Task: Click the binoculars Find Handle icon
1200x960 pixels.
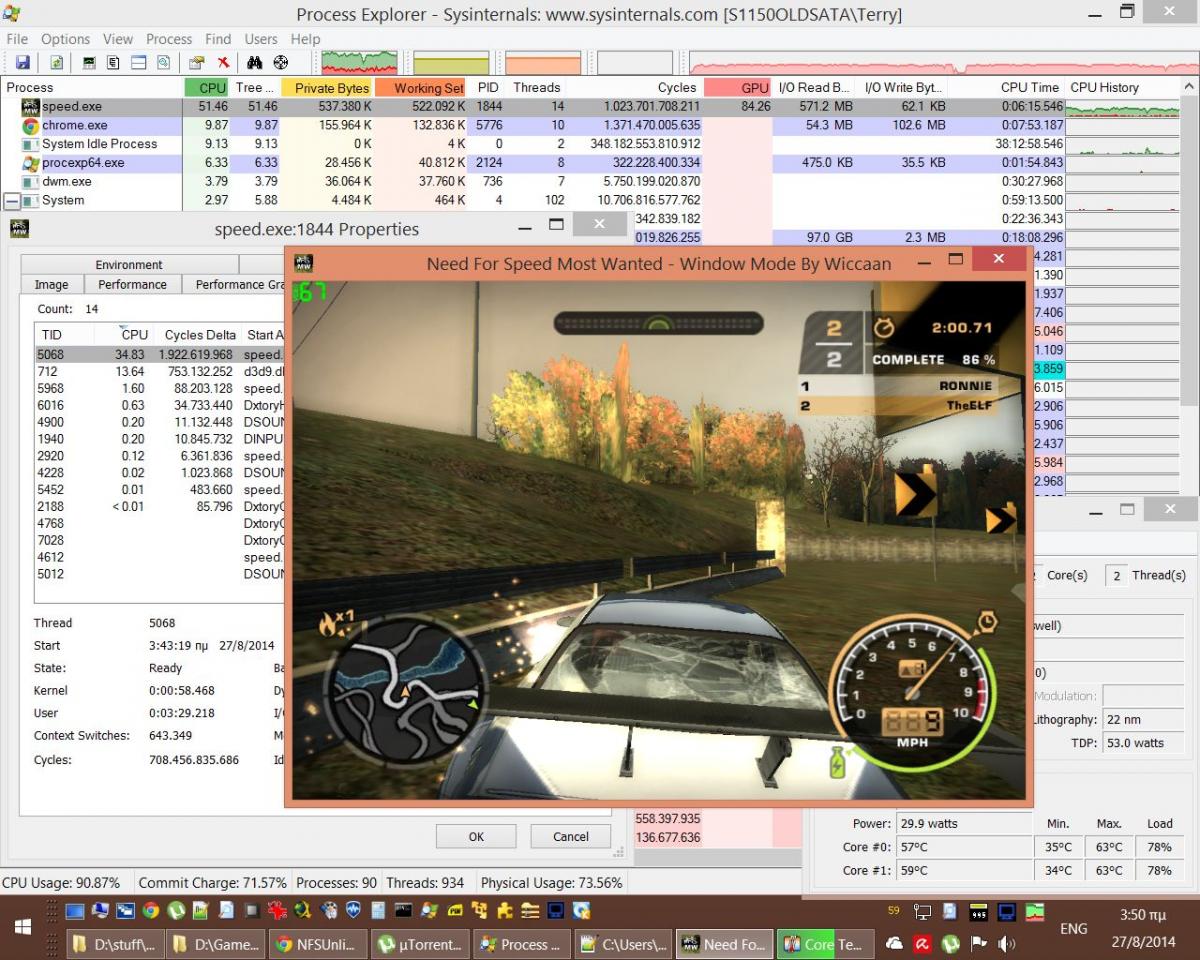Action: (255, 63)
